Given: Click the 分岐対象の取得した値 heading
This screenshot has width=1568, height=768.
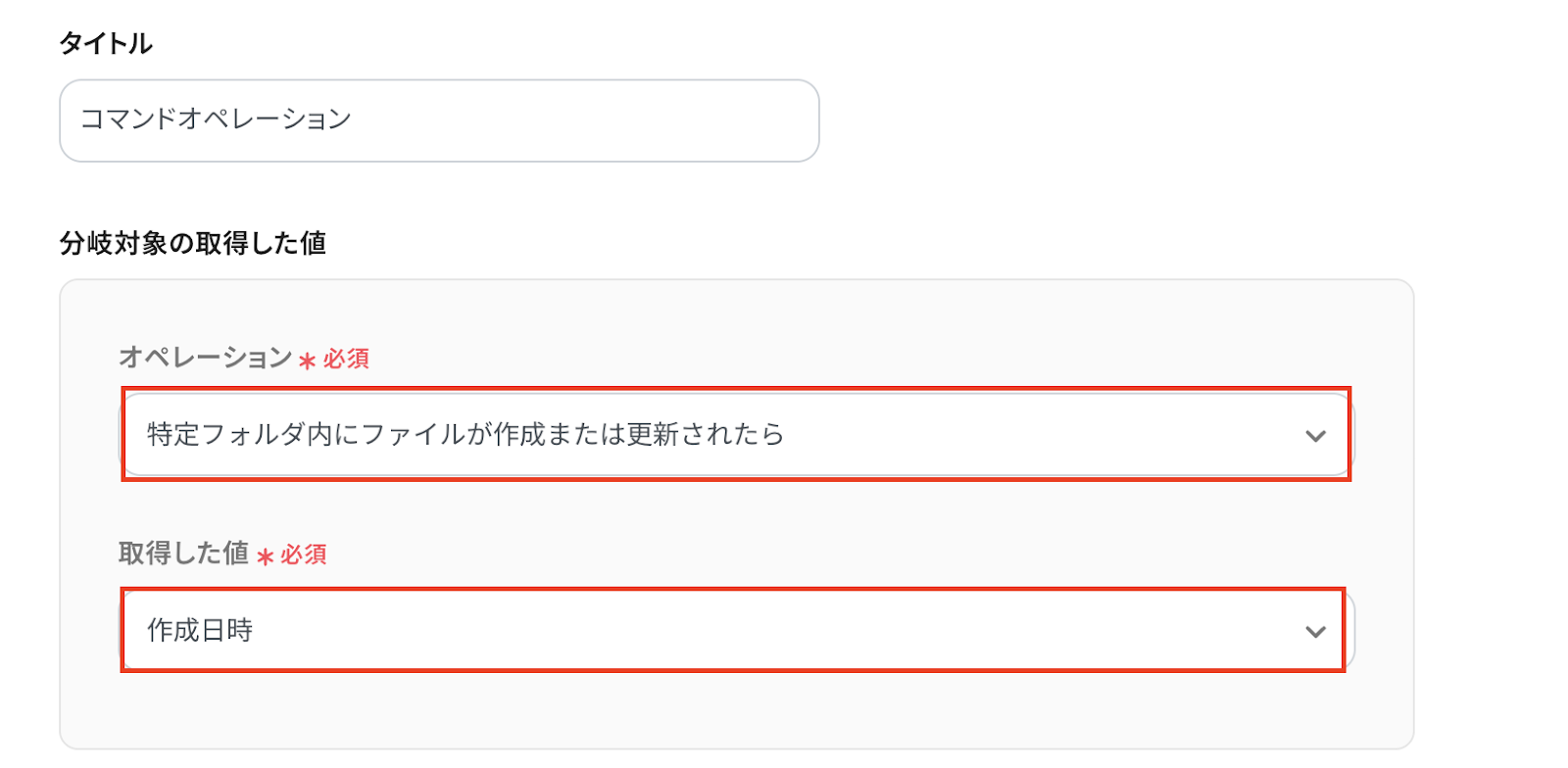Looking at the screenshot, I should click(x=193, y=243).
